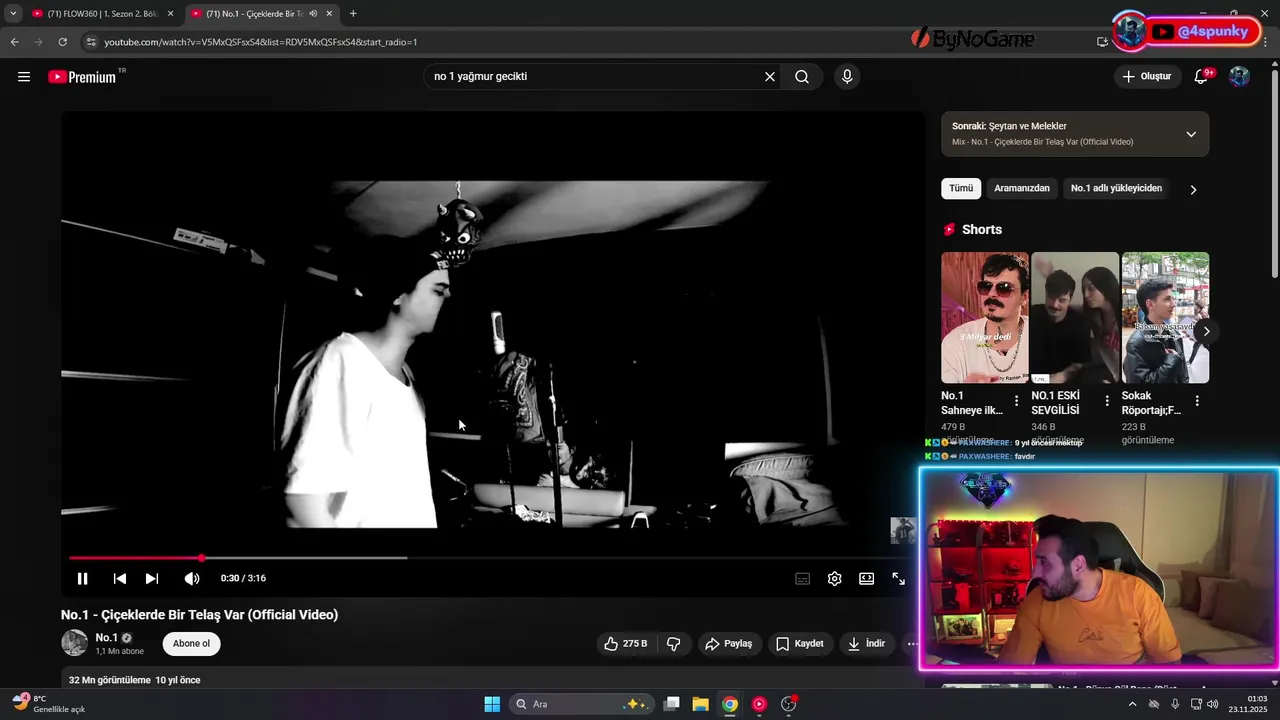Open weather widget showing 8°C
Viewport: 1280px width, 720px height.
(48, 704)
